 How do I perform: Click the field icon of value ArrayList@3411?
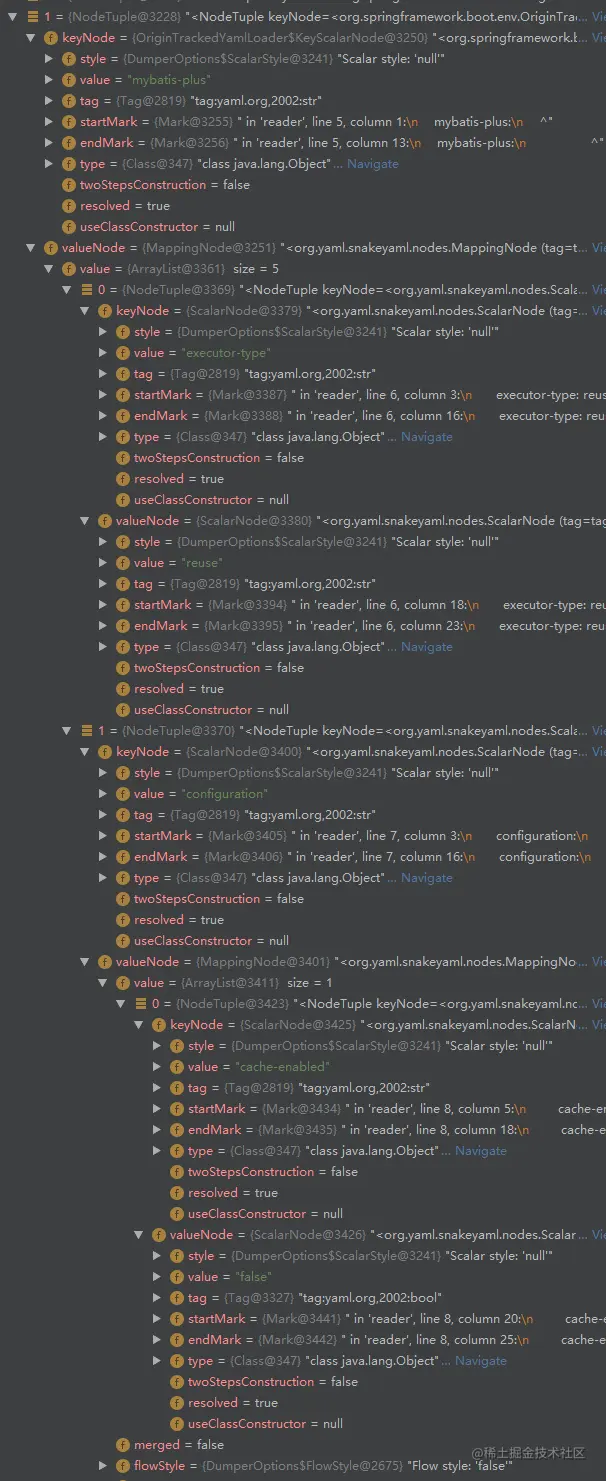(123, 983)
